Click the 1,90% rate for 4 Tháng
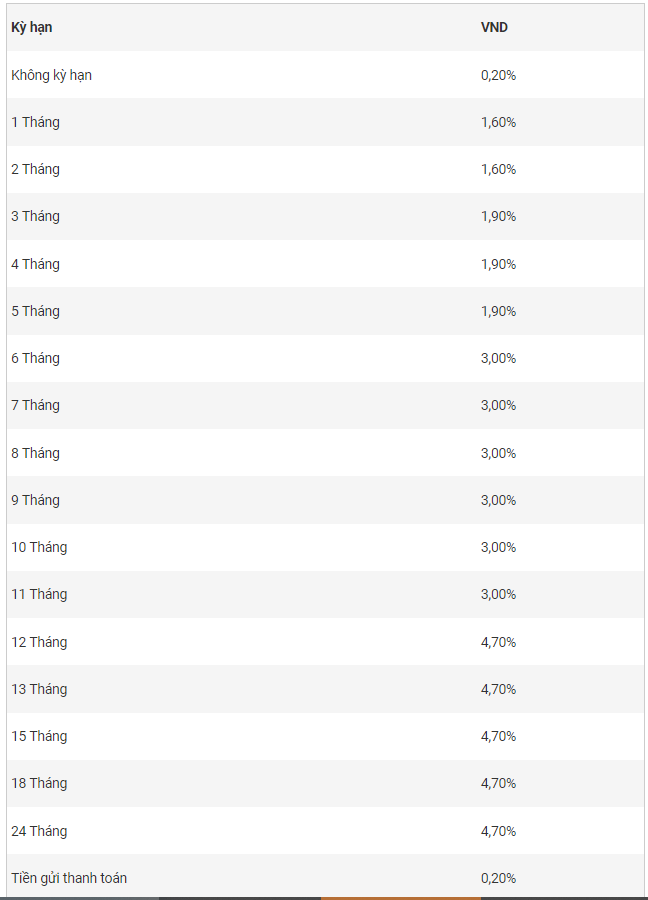The height and width of the screenshot is (900, 648). [x=498, y=264]
